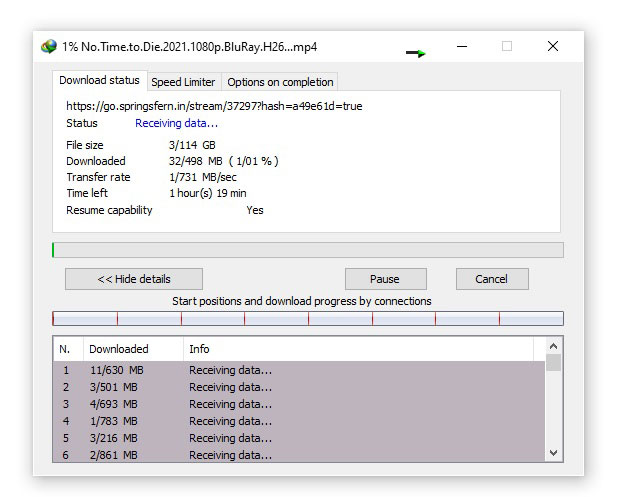Click the N. column header
Viewport: 619px width, 497px height.
click(x=68, y=349)
